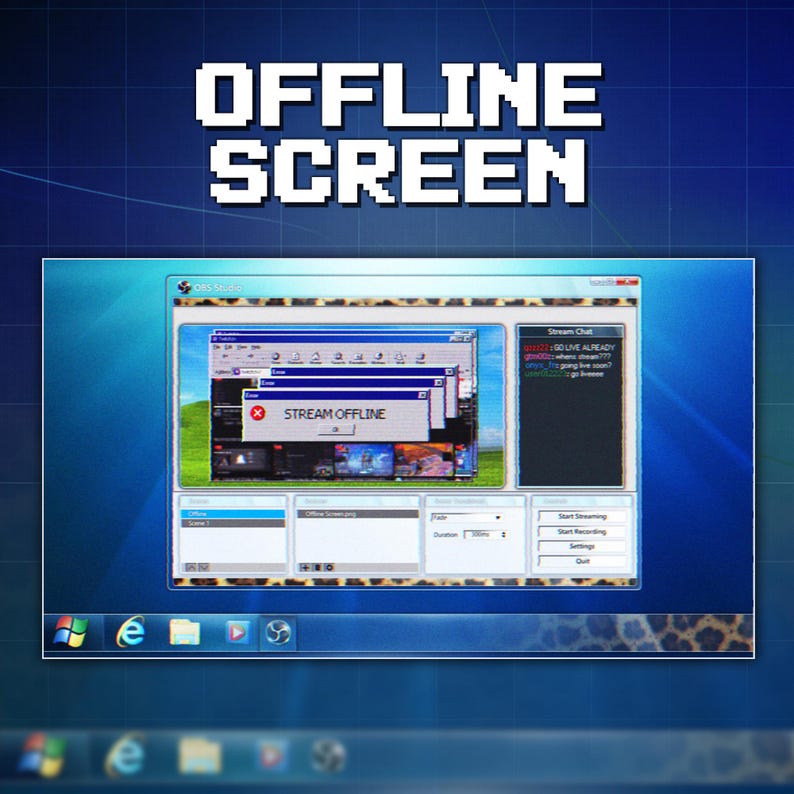The image size is (794, 794).
Task: Close the front STREAM OFFLINE Error dialog
Action: click(422, 395)
